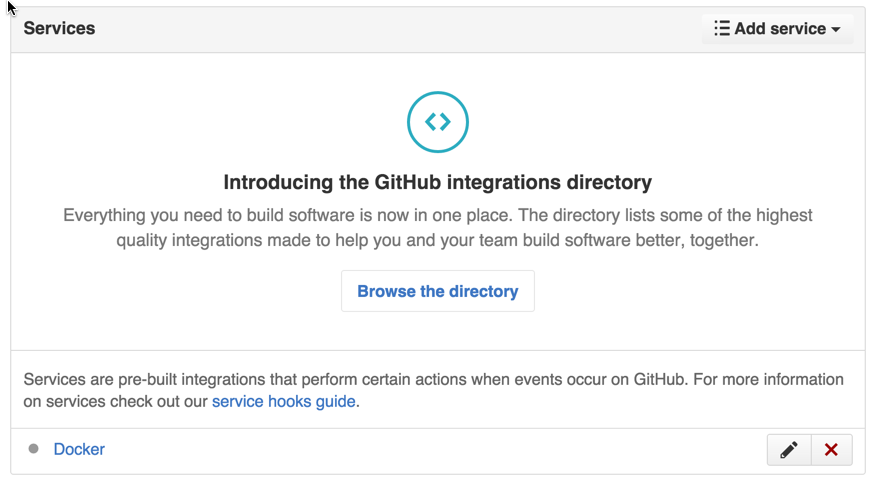876x477 pixels.
Task: Open the Add service dropdown
Action: point(778,29)
